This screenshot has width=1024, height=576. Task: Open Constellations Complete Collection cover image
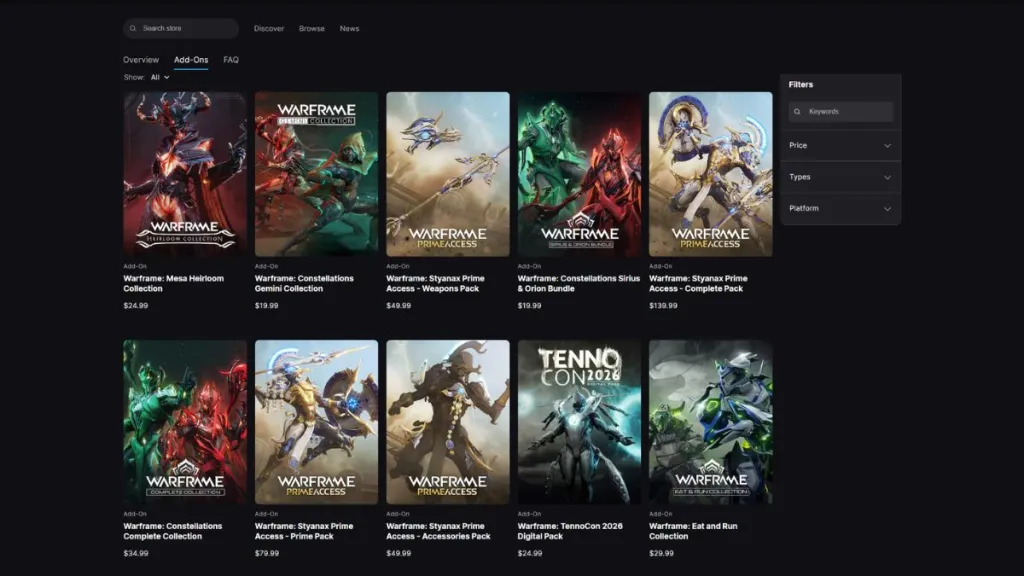[185, 422]
